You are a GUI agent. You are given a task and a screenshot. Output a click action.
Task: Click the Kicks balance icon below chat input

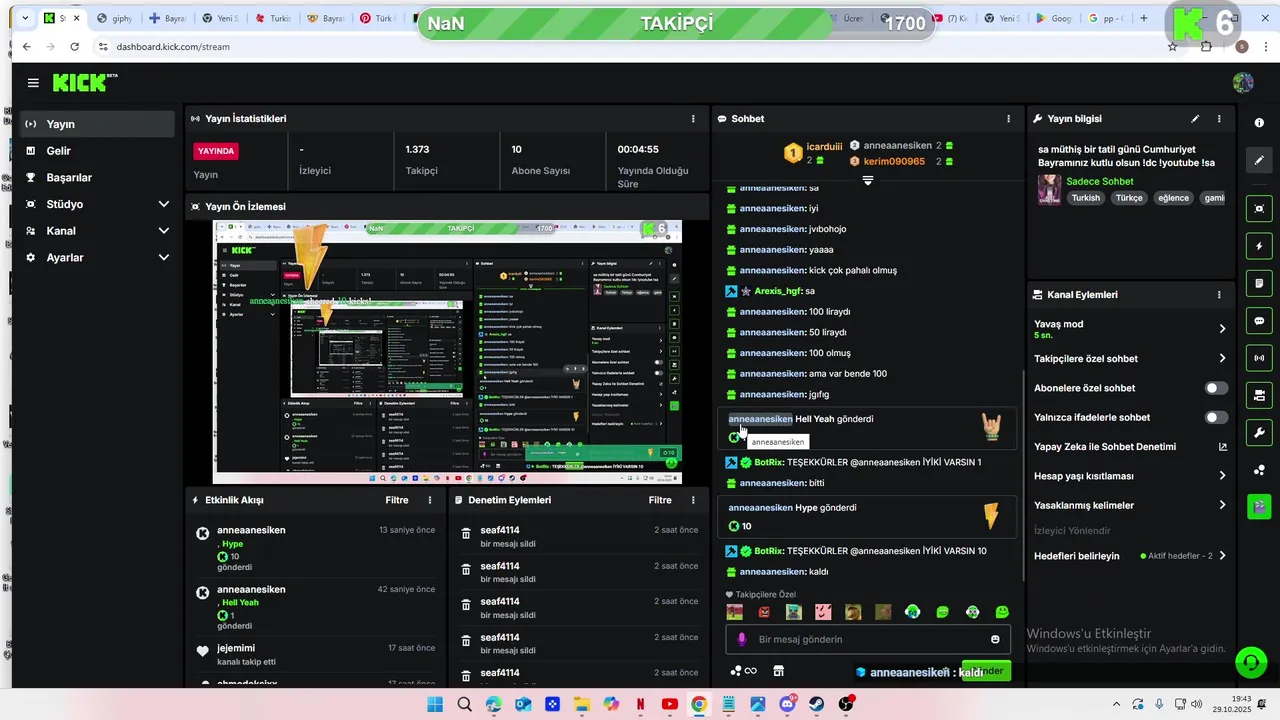(x=743, y=671)
